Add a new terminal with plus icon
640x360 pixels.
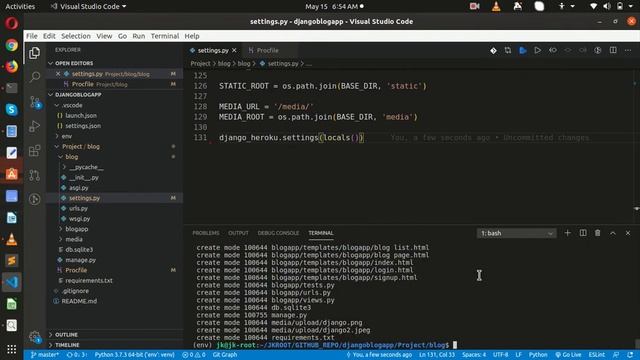[x=567, y=233]
